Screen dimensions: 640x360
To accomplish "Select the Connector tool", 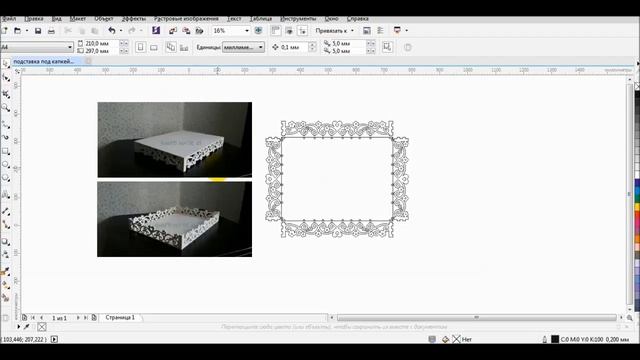I will tap(6, 225).
